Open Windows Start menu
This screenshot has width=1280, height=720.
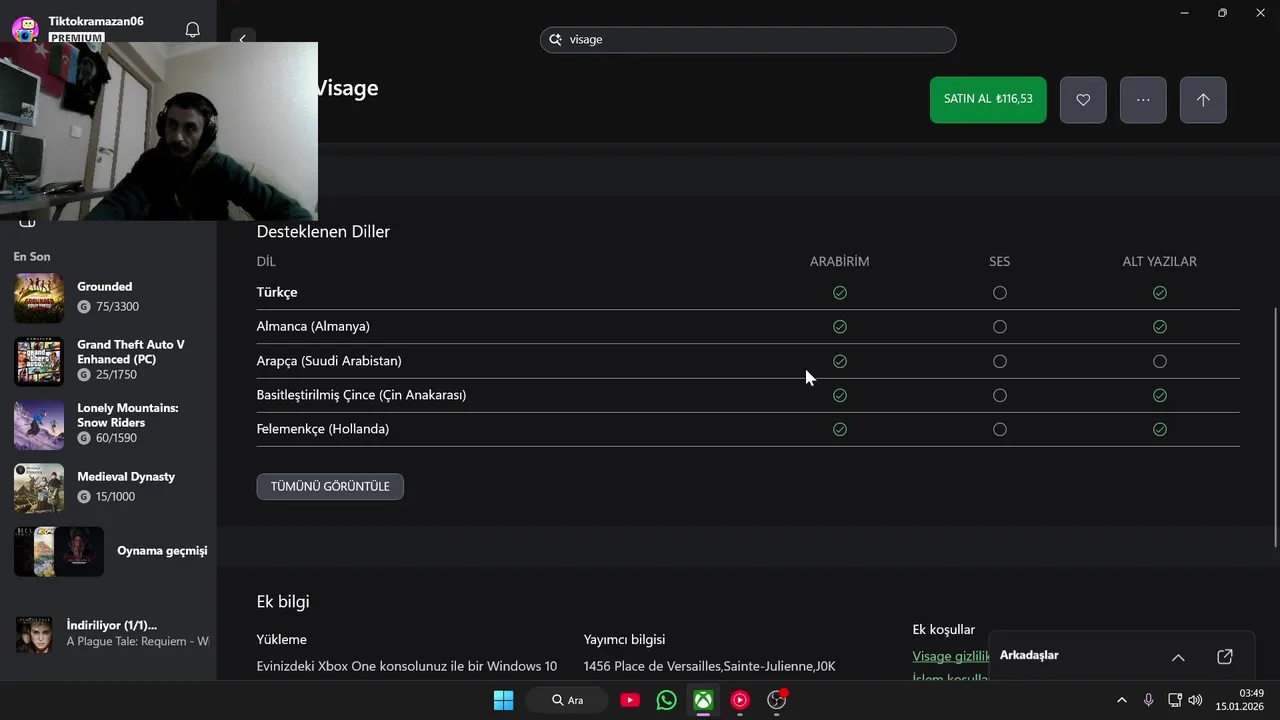click(x=503, y=700)
